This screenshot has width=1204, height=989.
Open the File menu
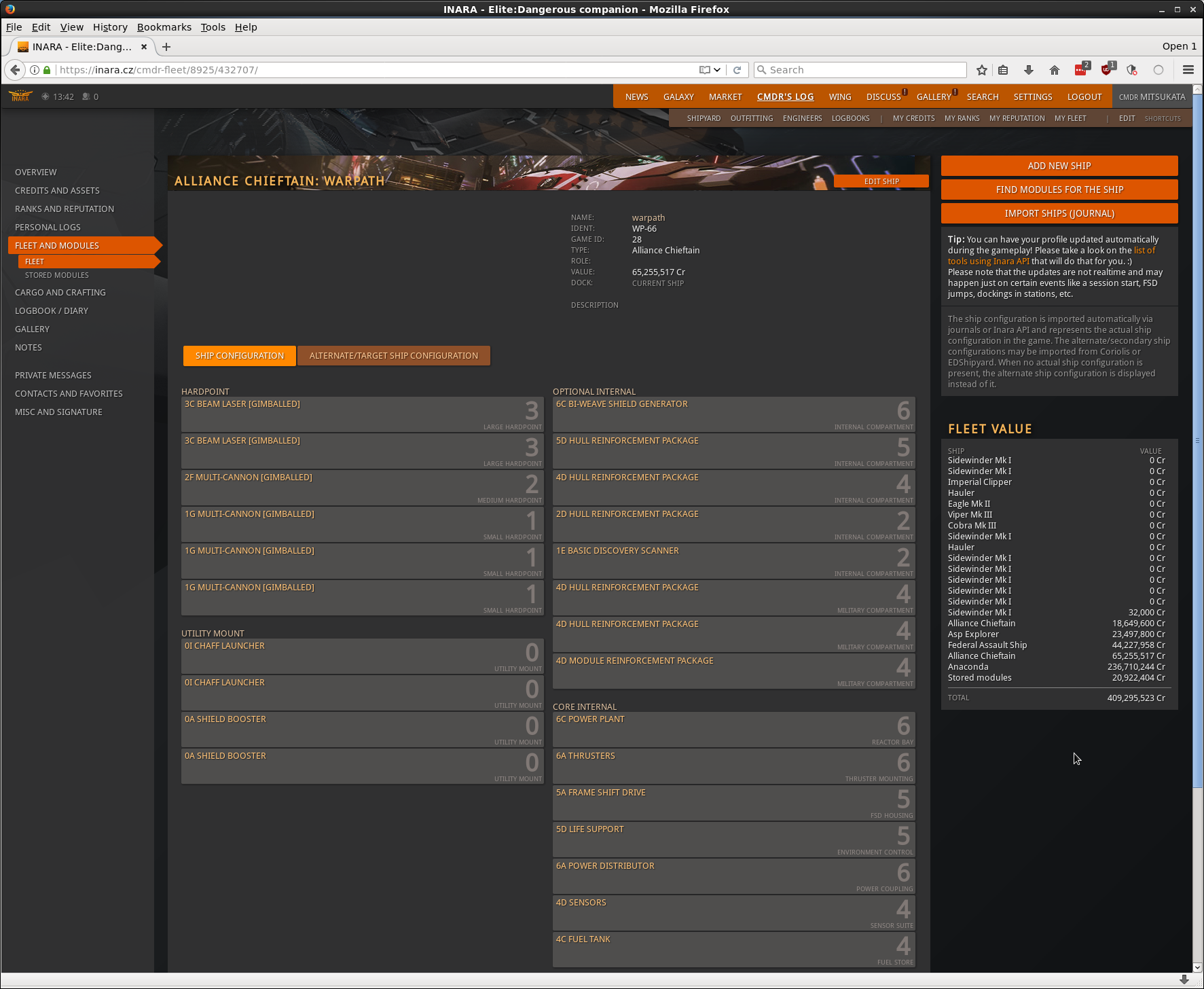14,27
